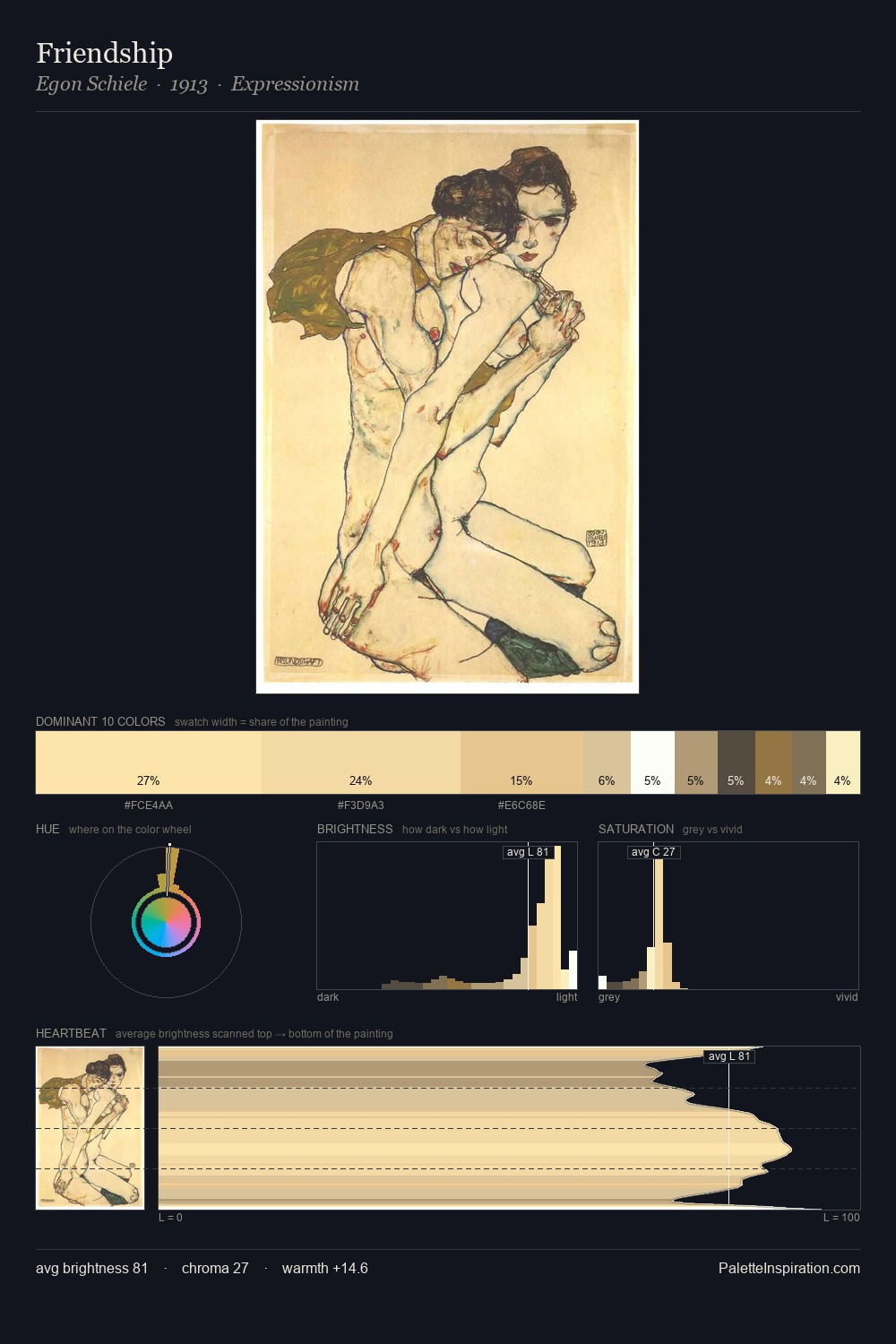Click the 'dark' brightness axis label

click(328, 997)
